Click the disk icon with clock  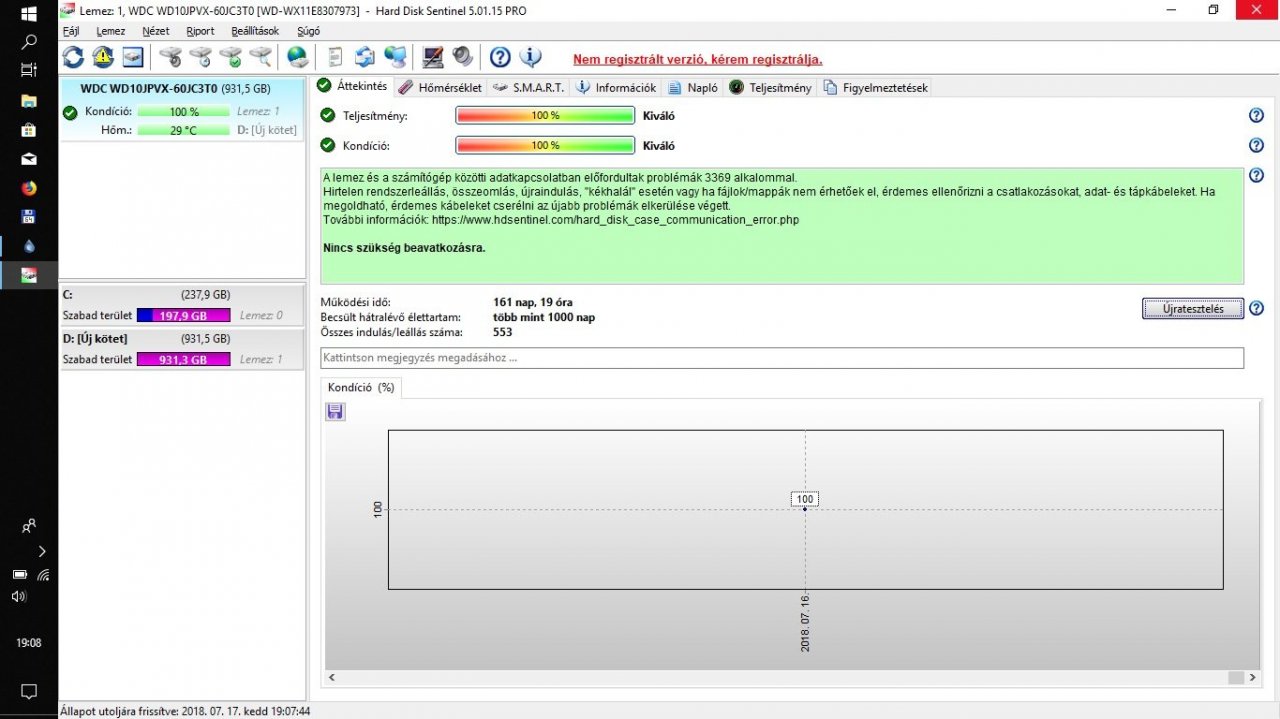click(201, 57)
